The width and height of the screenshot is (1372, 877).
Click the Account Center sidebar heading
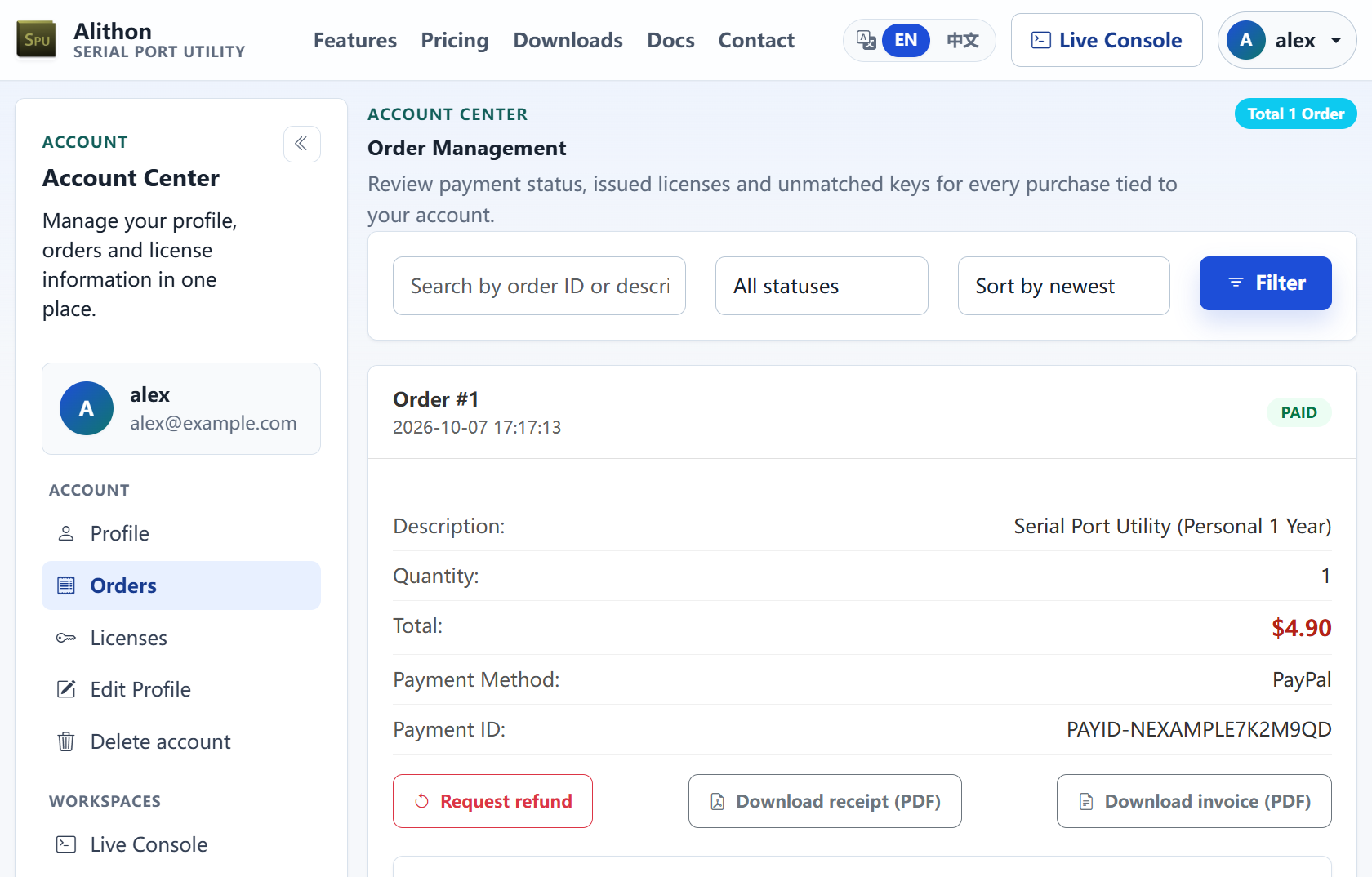click(131, 178)
